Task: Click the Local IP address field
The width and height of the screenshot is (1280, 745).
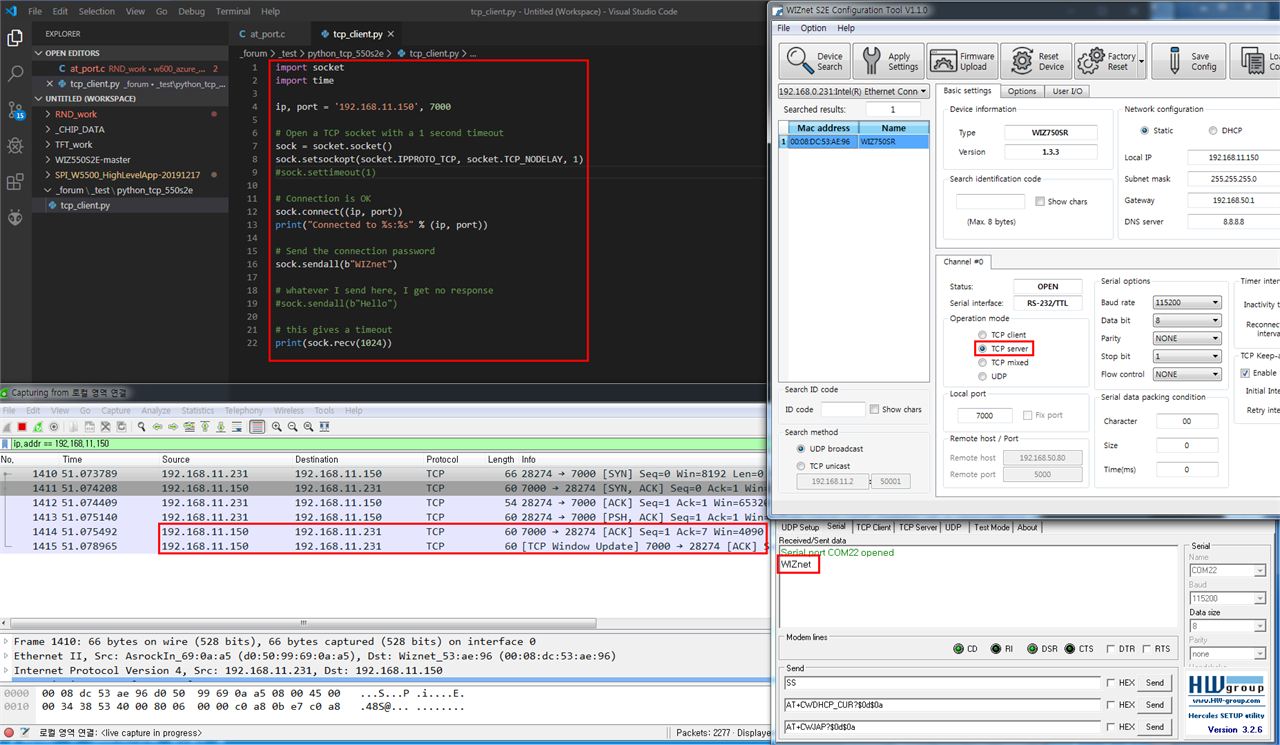Action: [x=1234, y=157]
